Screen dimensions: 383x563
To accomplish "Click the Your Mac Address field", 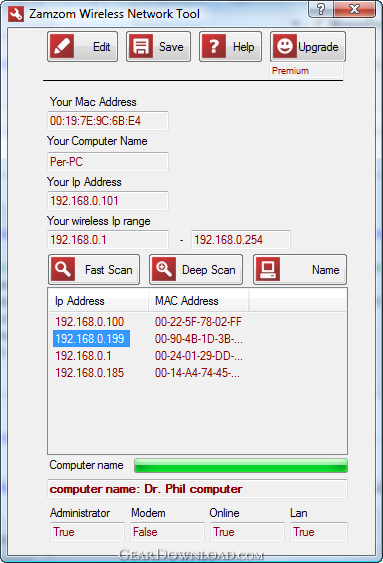I will [108, 121].
